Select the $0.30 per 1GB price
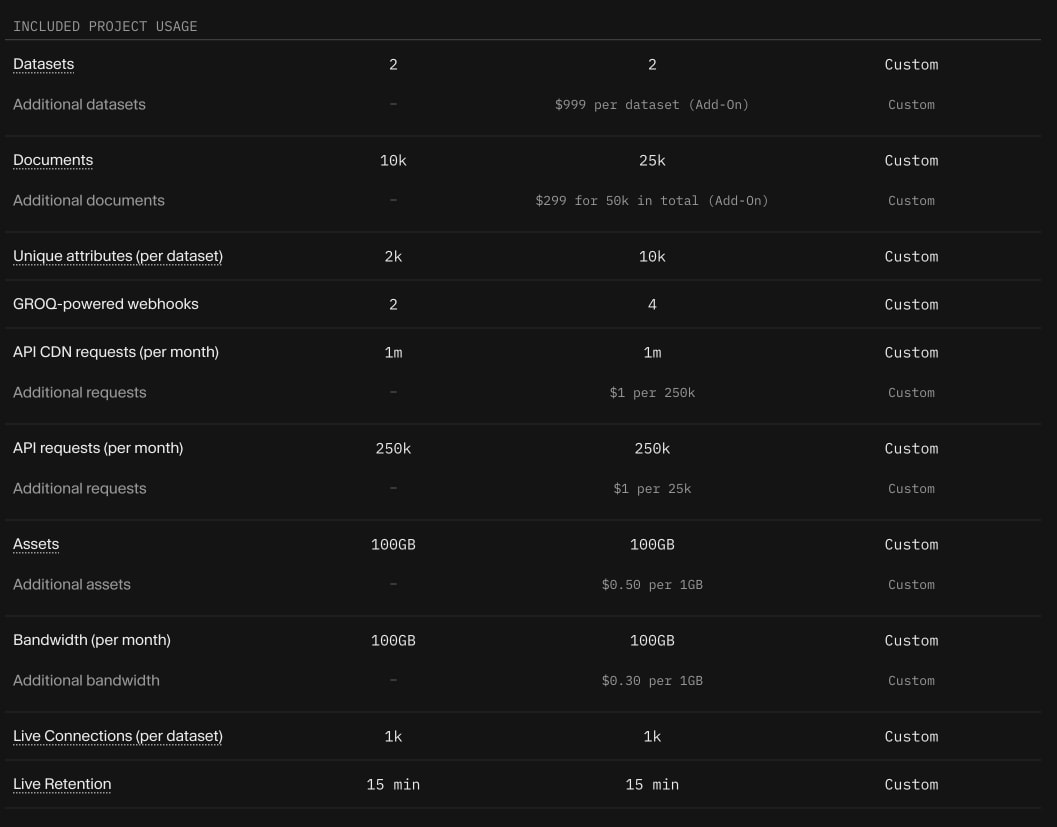 pyautogui.click(x=652, y=681)
